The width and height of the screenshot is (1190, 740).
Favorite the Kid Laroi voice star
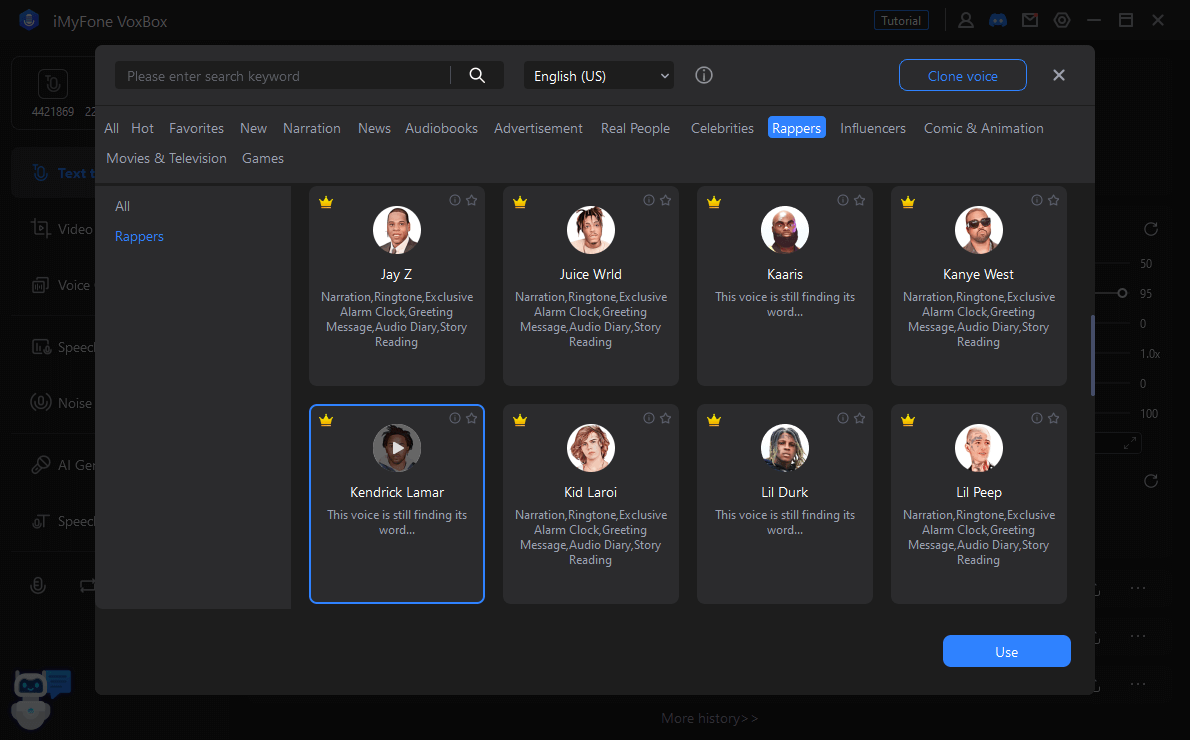[666, 418]
